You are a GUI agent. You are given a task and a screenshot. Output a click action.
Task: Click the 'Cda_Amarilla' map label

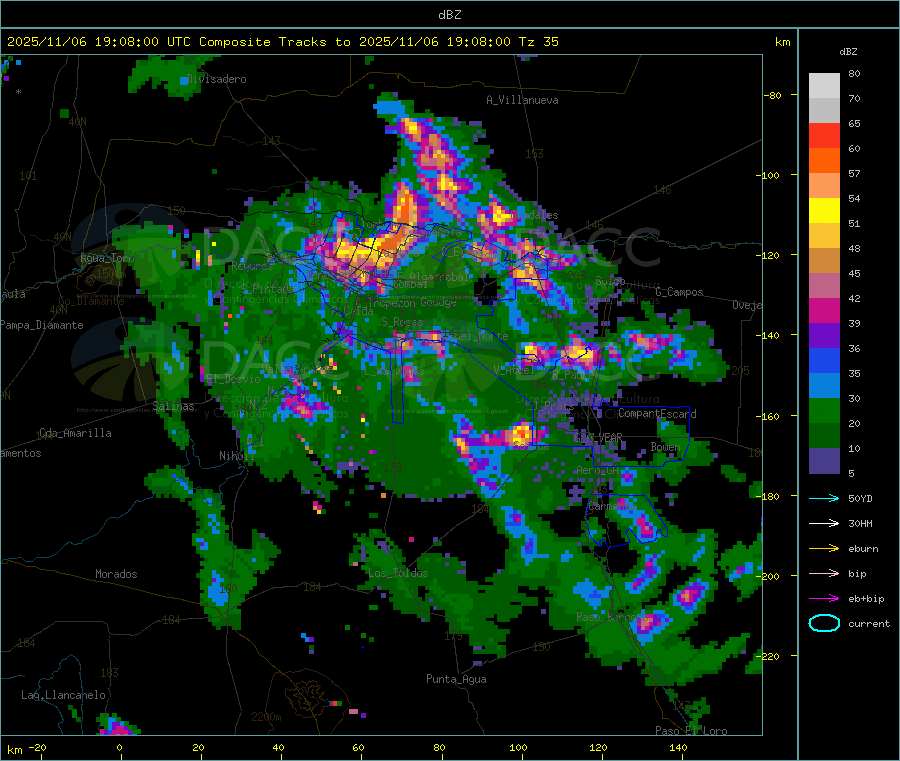coord(75,433)
